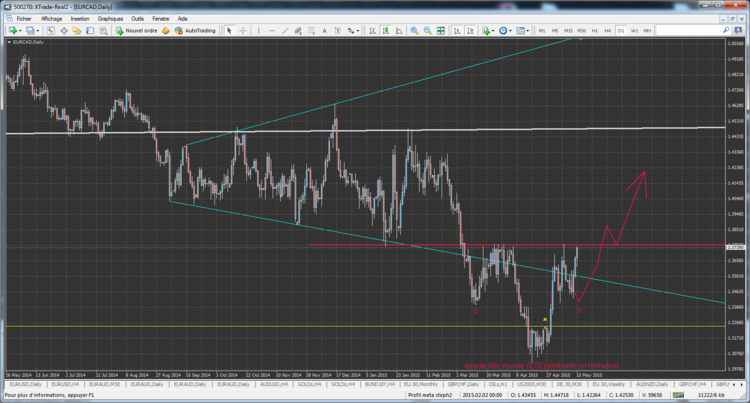The image size is (750, 403).
Task: Expand the new chart dropdown arrow
Action: click(23, 31)
